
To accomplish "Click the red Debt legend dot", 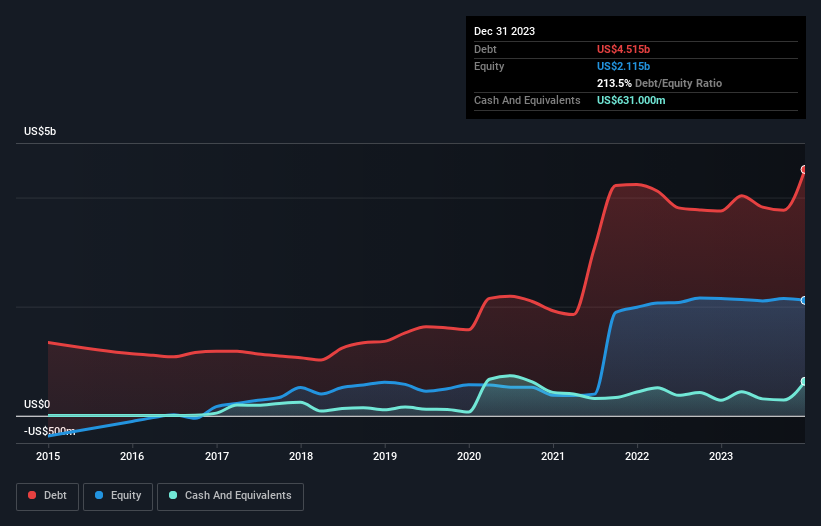I will point(32,495).
